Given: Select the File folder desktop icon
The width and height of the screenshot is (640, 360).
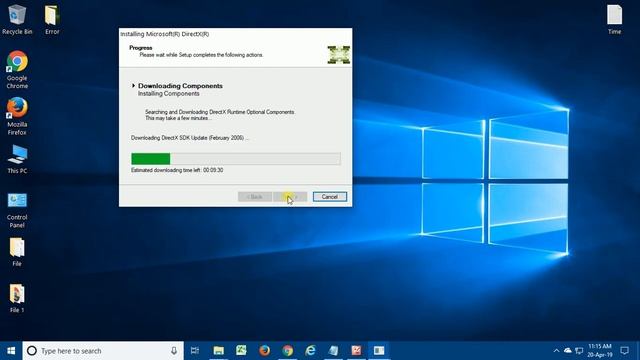Looking at the screenshot, I should [17, 252].
